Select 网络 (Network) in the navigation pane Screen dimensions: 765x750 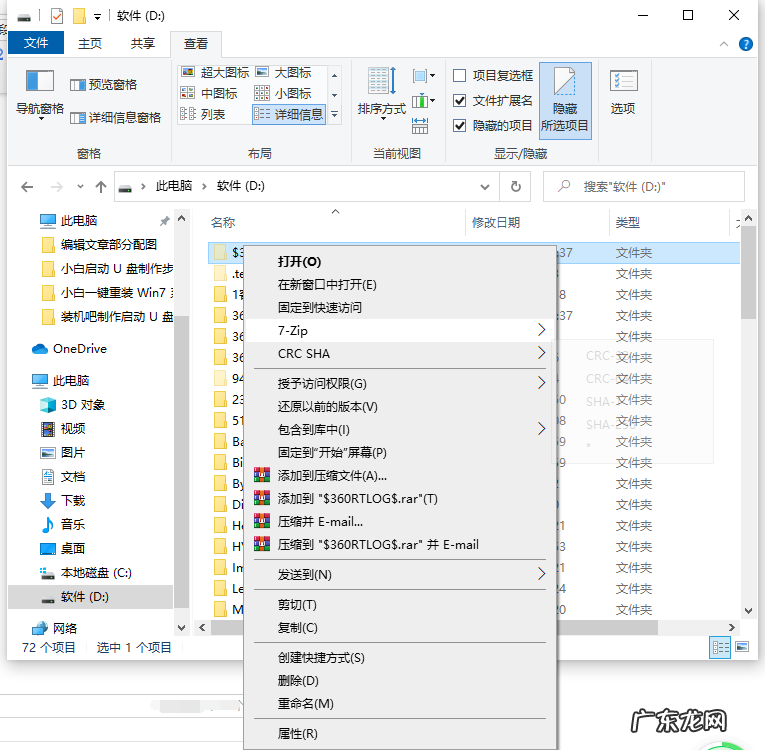click(x=55, y=628)
